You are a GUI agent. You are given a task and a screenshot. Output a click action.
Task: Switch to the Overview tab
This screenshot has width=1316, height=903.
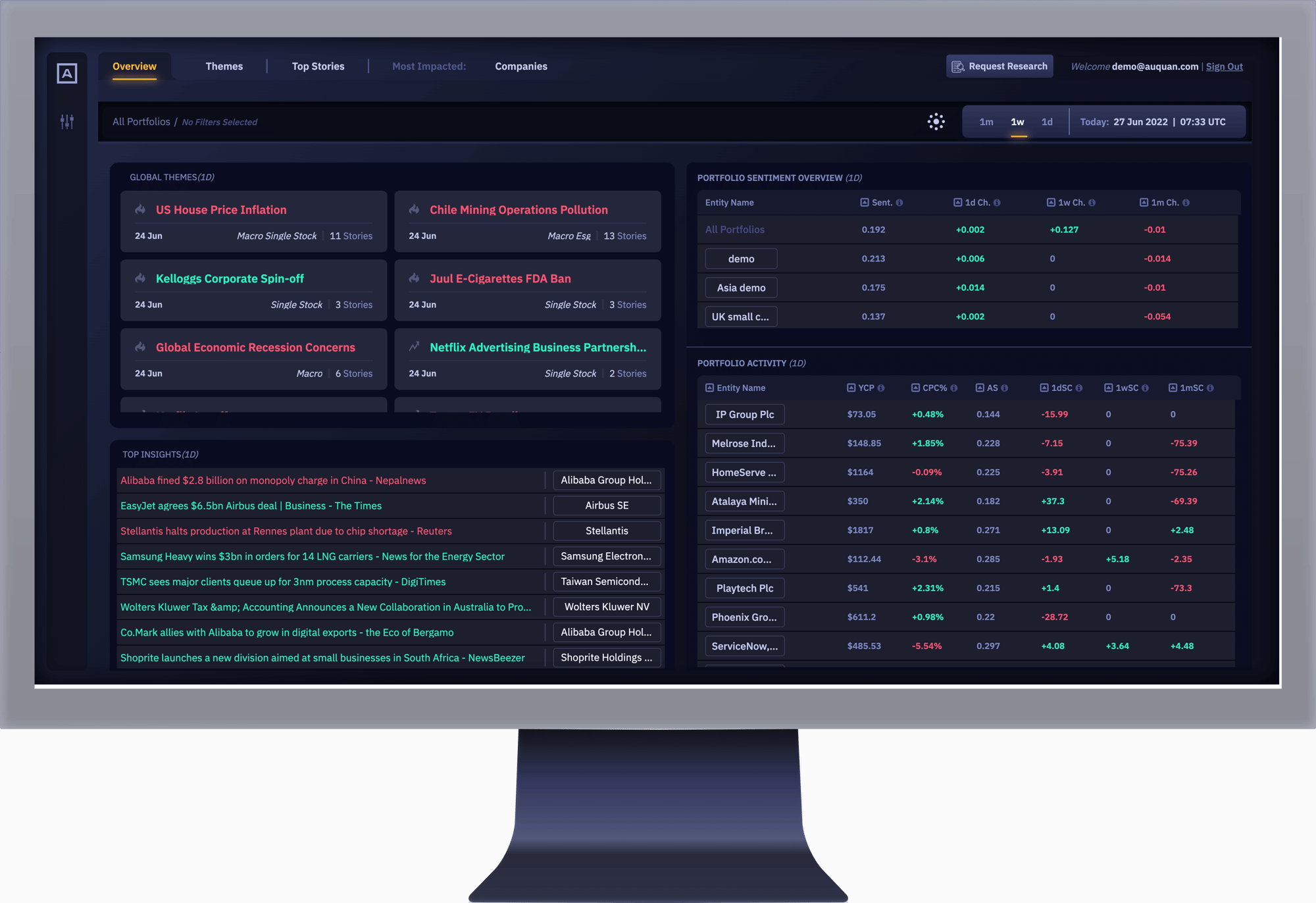[134, 66]
